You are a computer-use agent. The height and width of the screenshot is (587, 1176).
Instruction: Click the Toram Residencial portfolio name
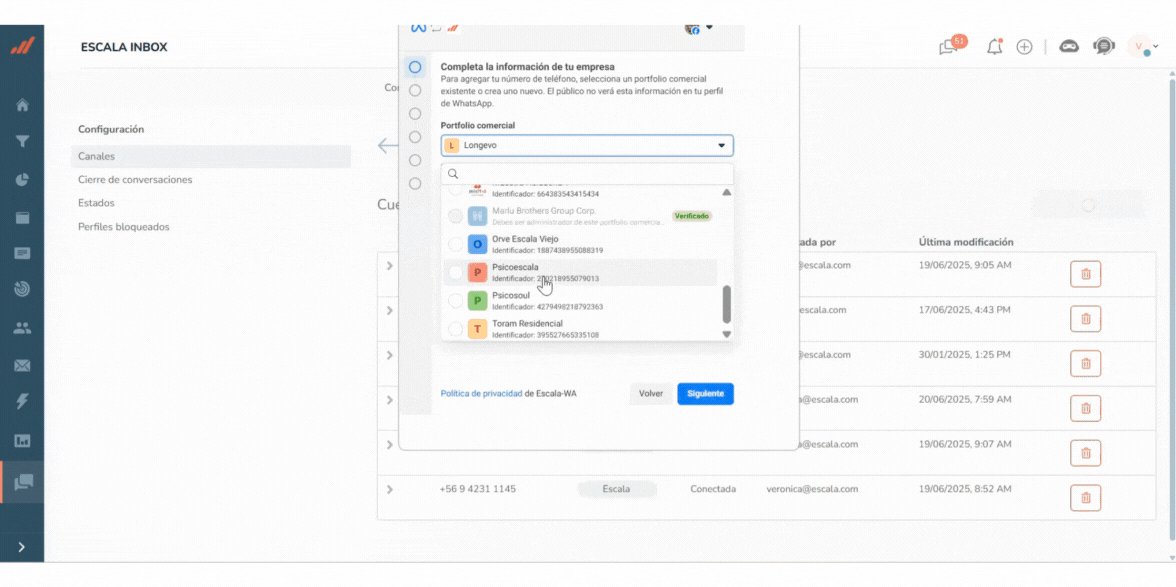[x=527, y=323]
